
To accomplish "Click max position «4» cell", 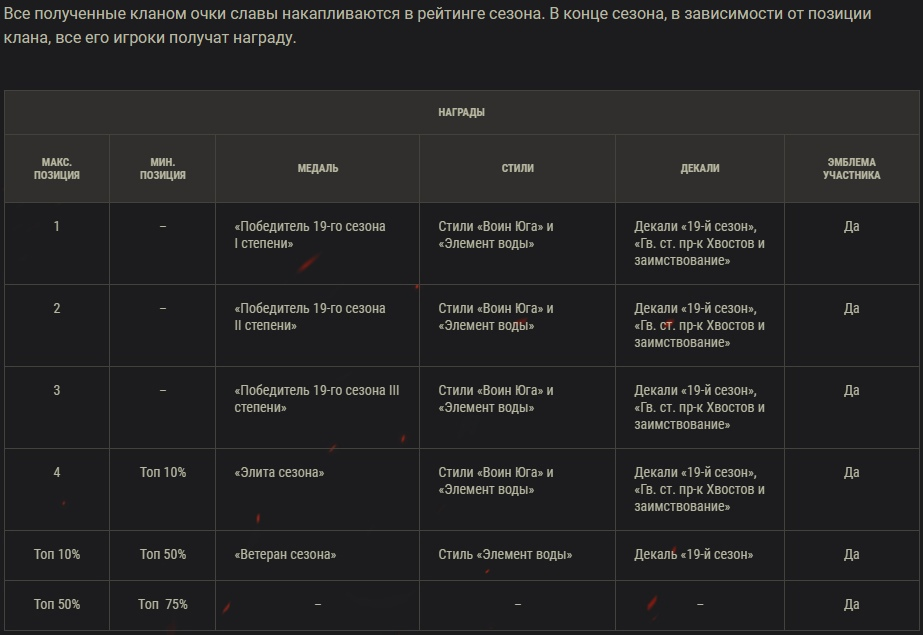I will (56, 473).
